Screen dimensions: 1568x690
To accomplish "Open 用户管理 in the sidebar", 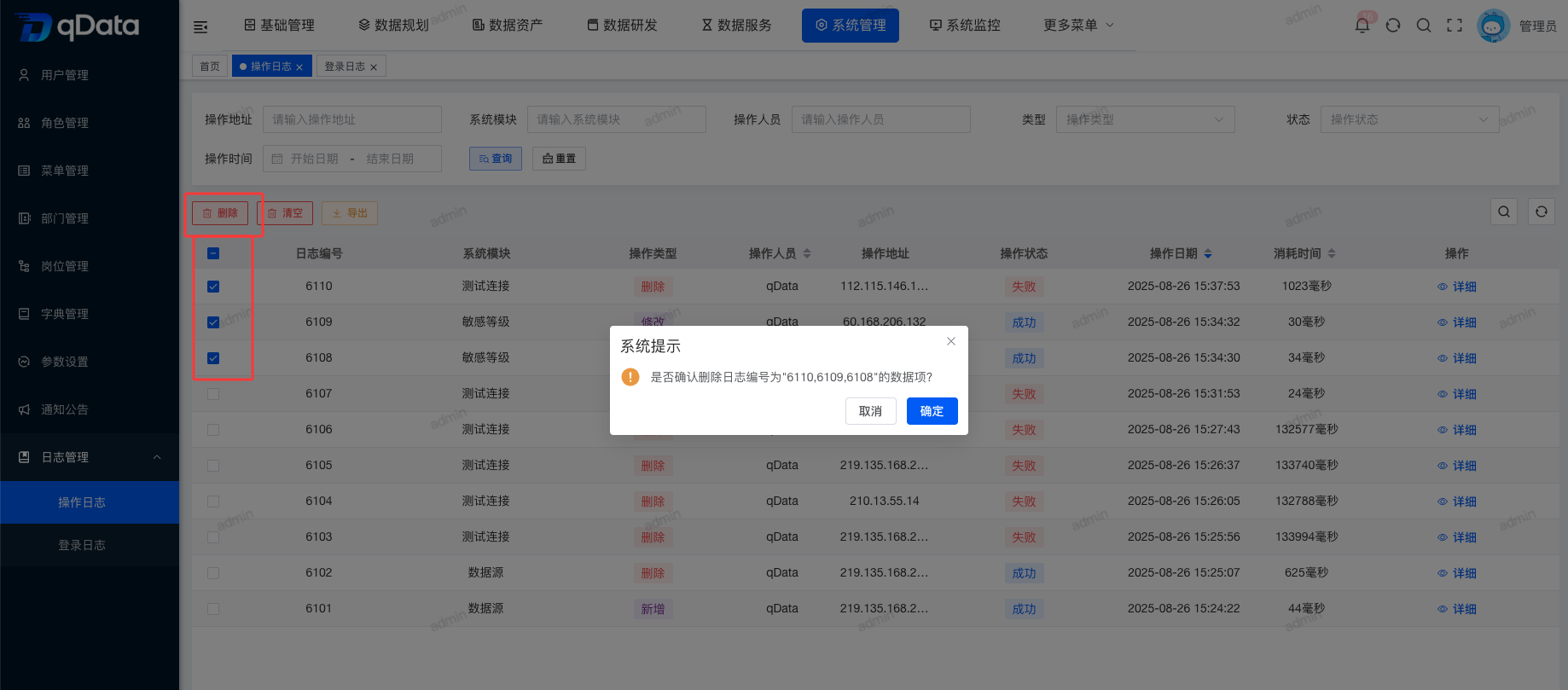I will (x=90, y=75).
